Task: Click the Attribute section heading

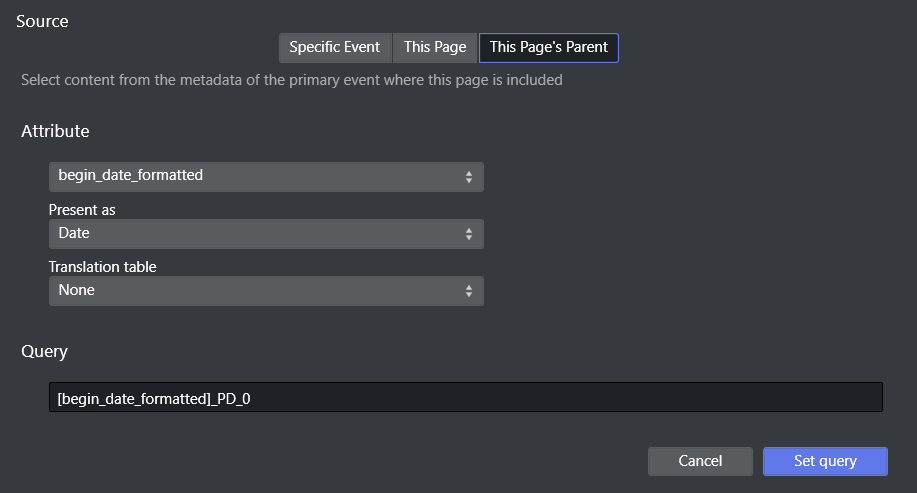Action: click(x=55, y=131)
